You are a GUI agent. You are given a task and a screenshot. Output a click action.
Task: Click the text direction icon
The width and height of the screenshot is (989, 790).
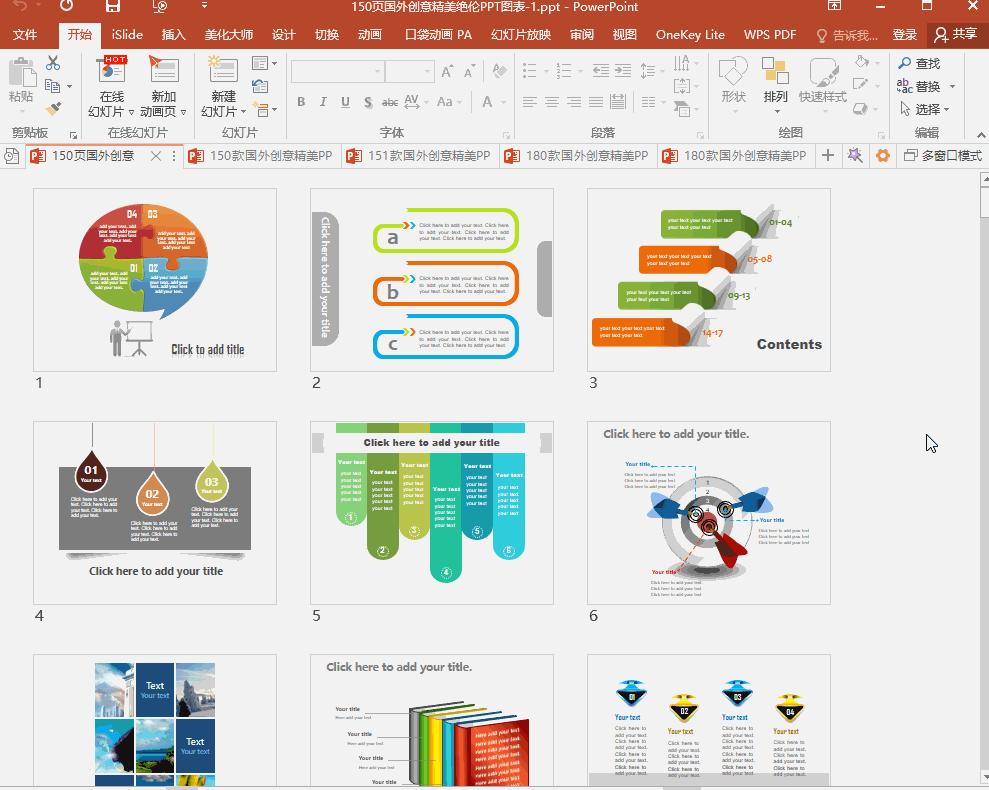pyautogui.click(x=682, y=63)
